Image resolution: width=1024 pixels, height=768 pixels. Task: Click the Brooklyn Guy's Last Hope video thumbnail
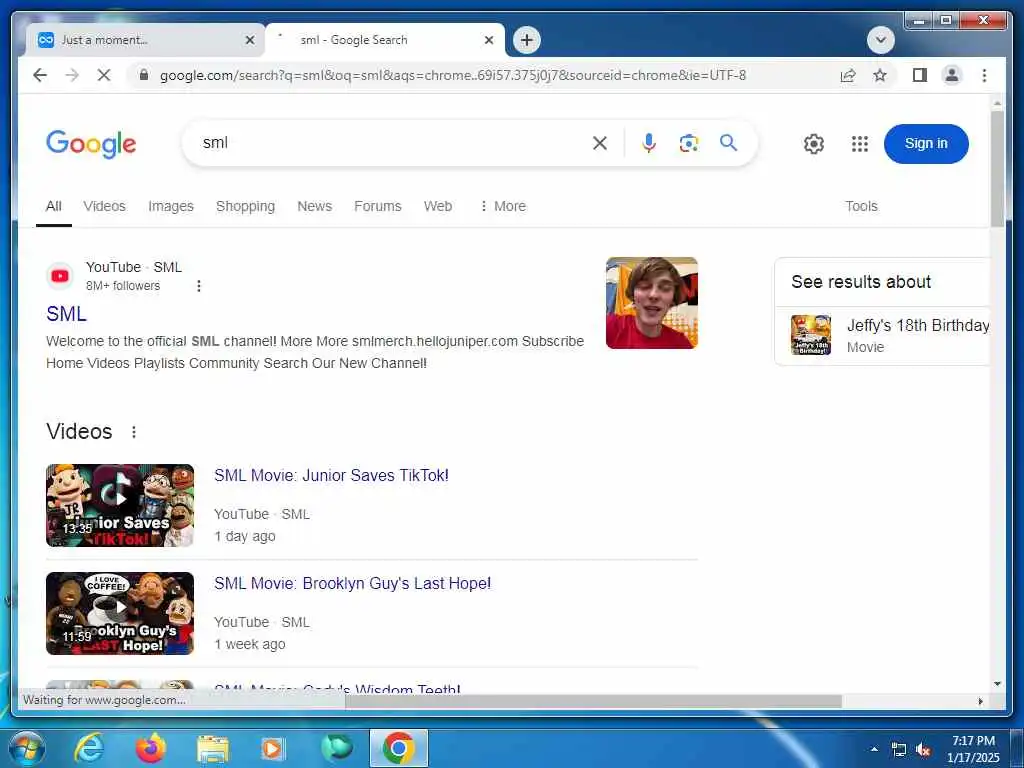pos(120,613)
